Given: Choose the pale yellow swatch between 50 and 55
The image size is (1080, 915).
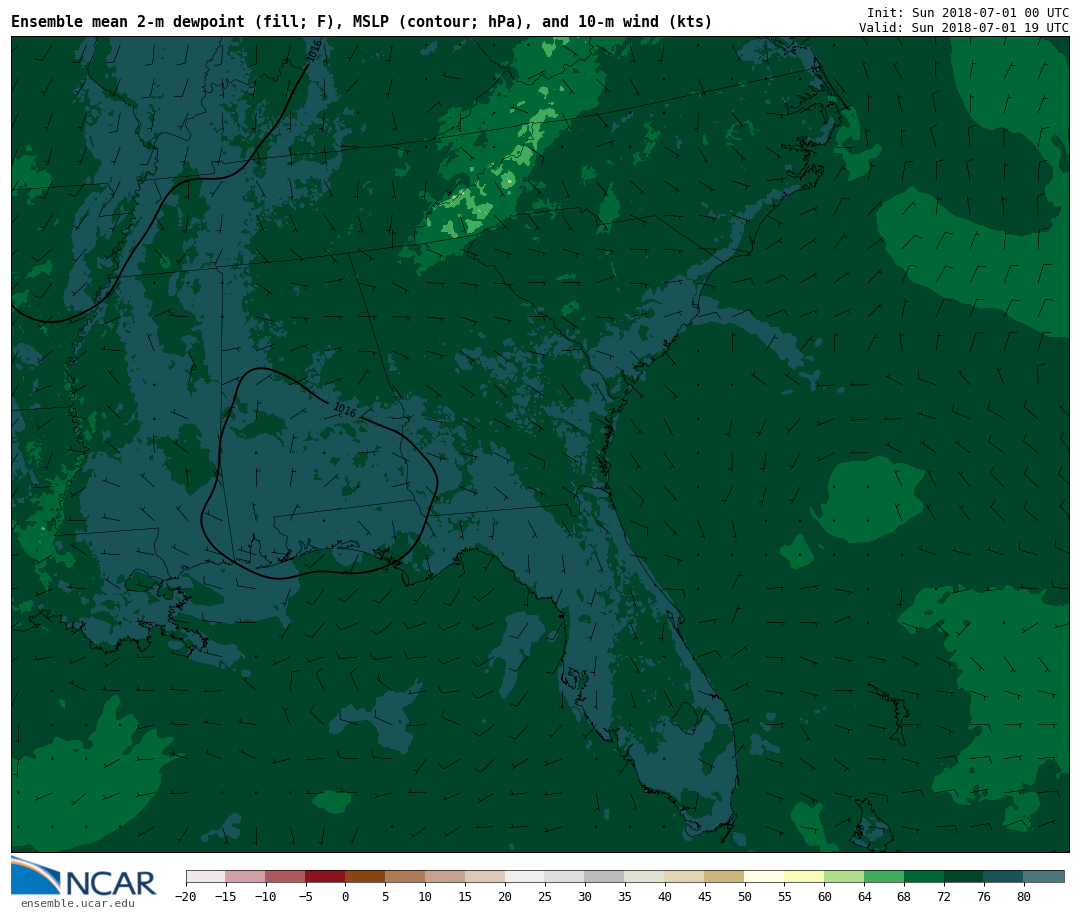Looking at the screenshot, I should point(764,877).
